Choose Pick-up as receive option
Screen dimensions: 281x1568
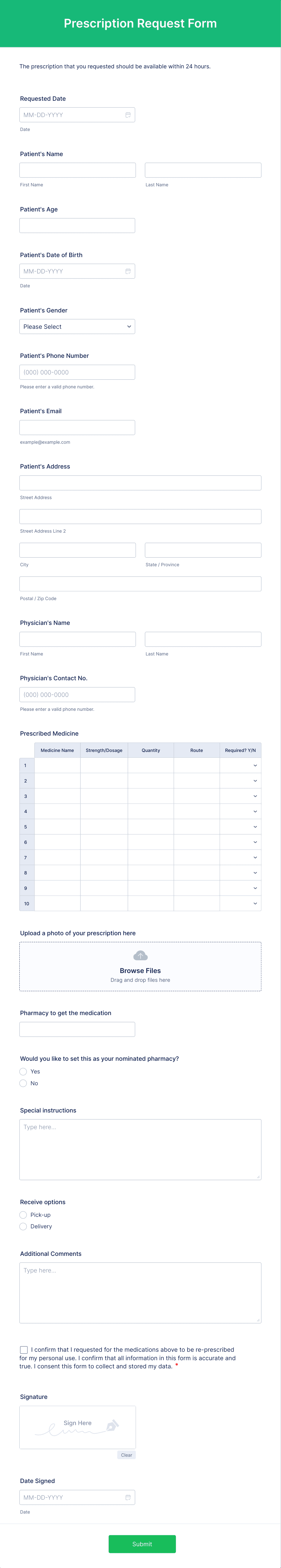[x=22, y=1214]
